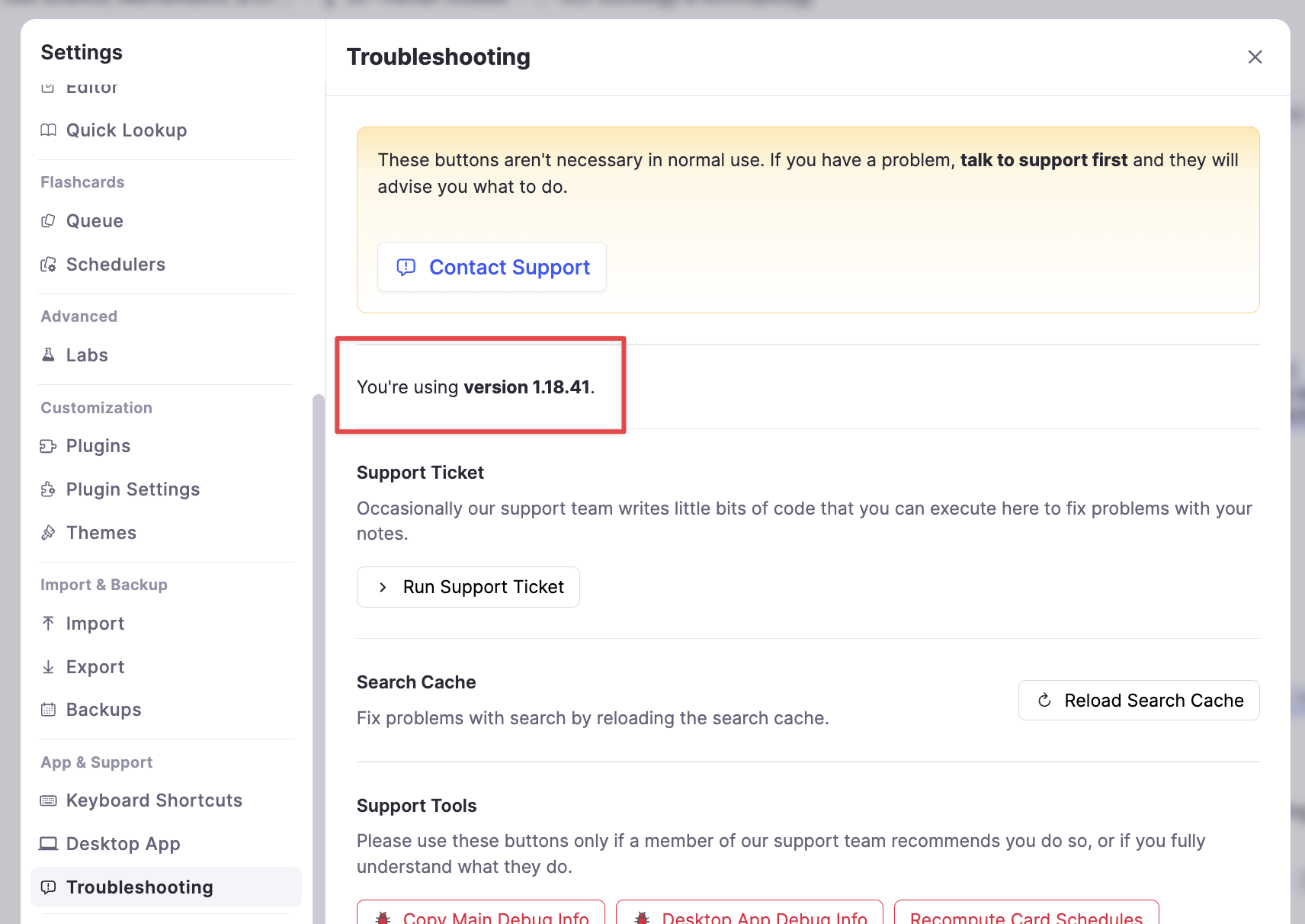
Task: Click Recompute Card Schedules button
Action: pyautogui.click(x=1026, y=915)
